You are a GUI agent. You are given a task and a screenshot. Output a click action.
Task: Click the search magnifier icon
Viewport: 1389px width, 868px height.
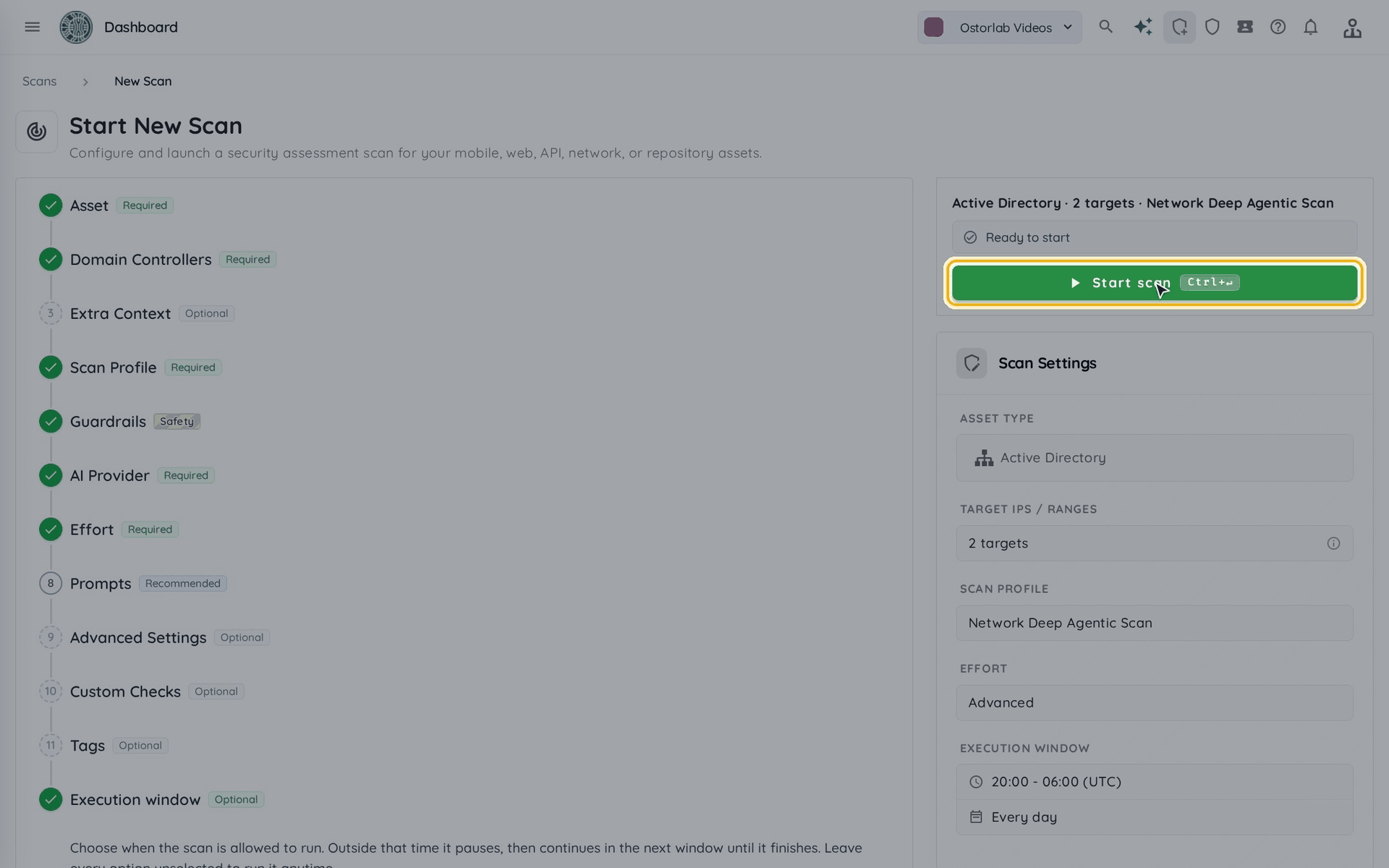point(1105,27)
